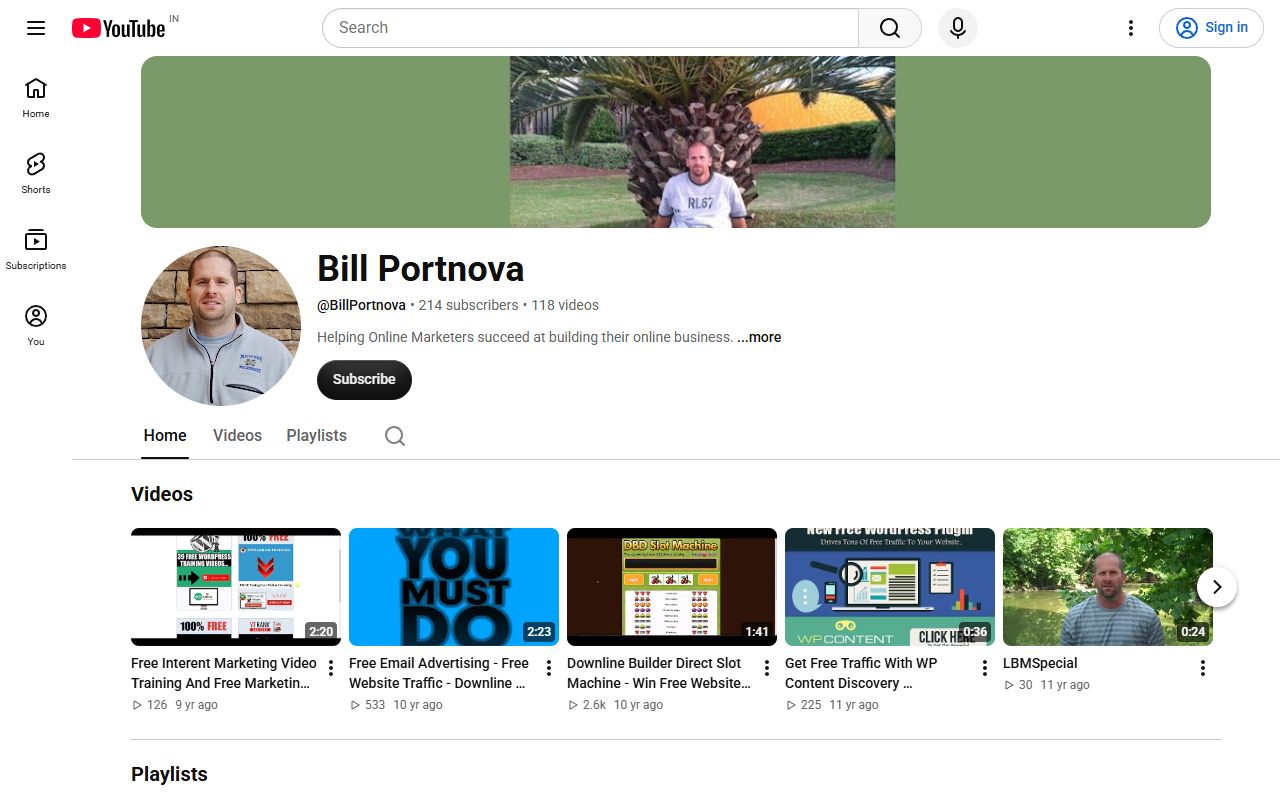
Task: Open options menu for Downline Builder Direct Slot video
Action: click(767, 668)
